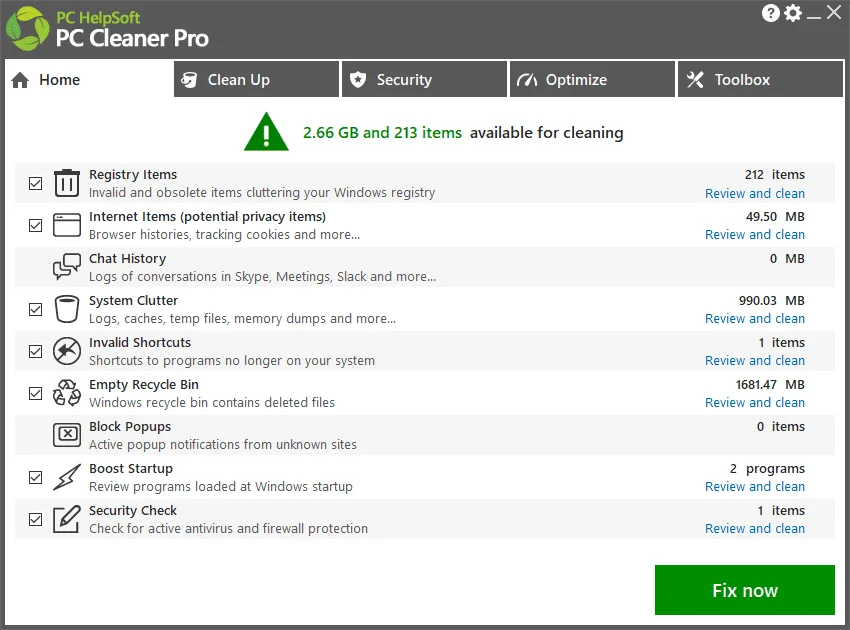Image resolution: width=850 pixels, height=630 pixels.
Task: Click the Boost Startup lightning icon
Action: [x=67, y=477]
